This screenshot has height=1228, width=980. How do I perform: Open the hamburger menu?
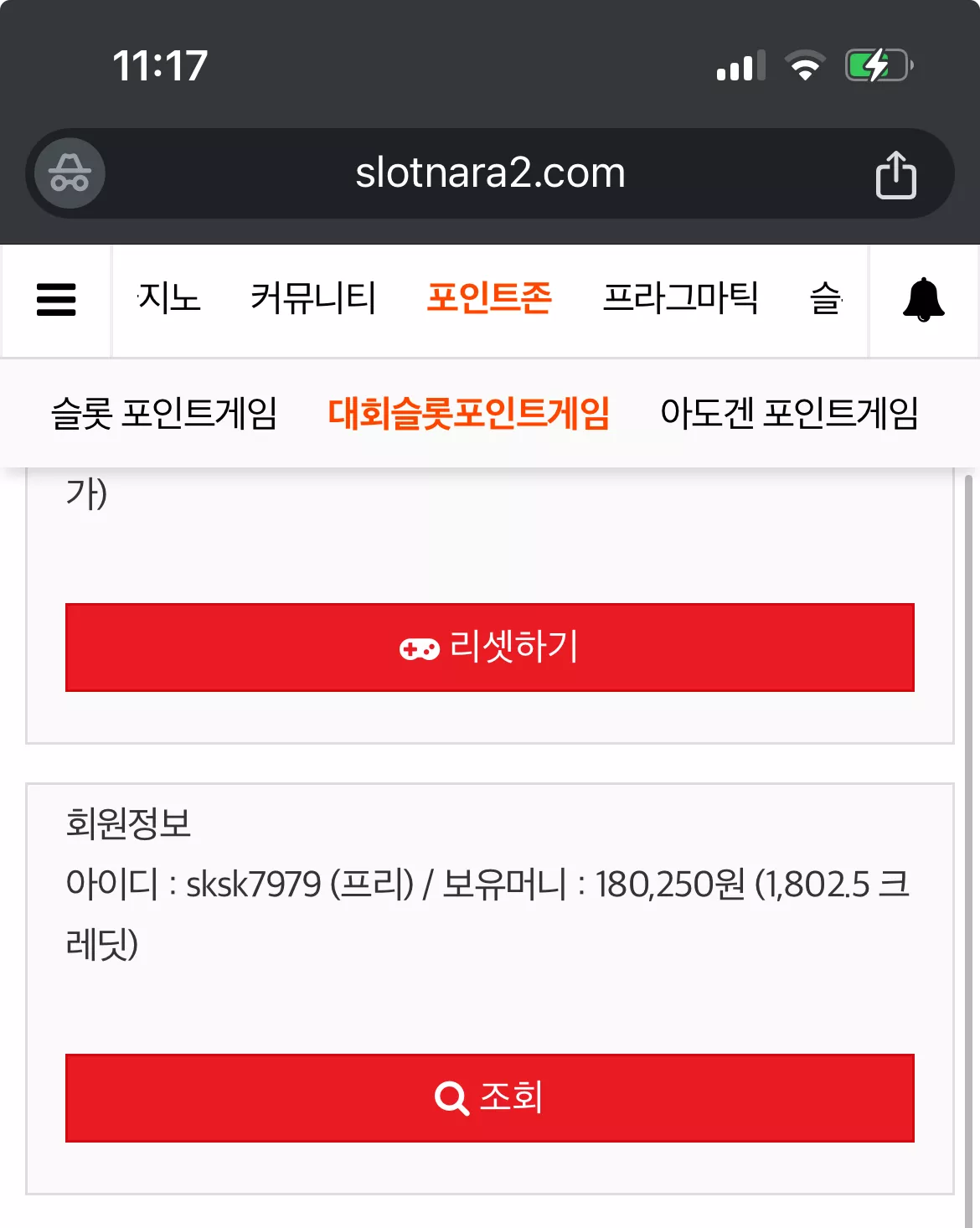[56, 299]
